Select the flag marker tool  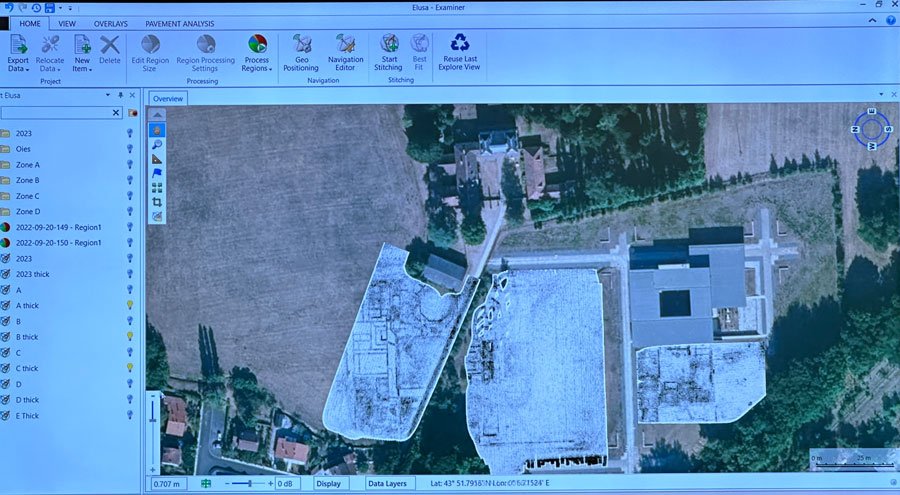(x=157, y=172)
